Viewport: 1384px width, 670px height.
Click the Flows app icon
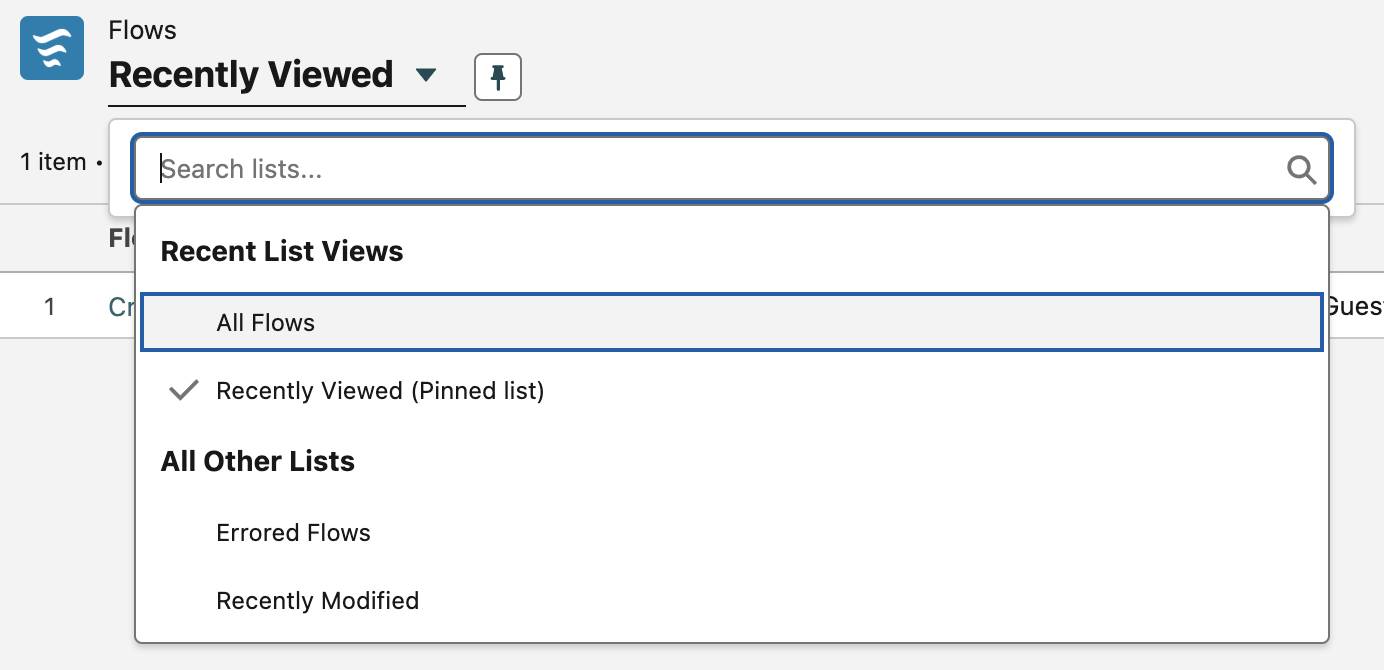coord(52,48)
